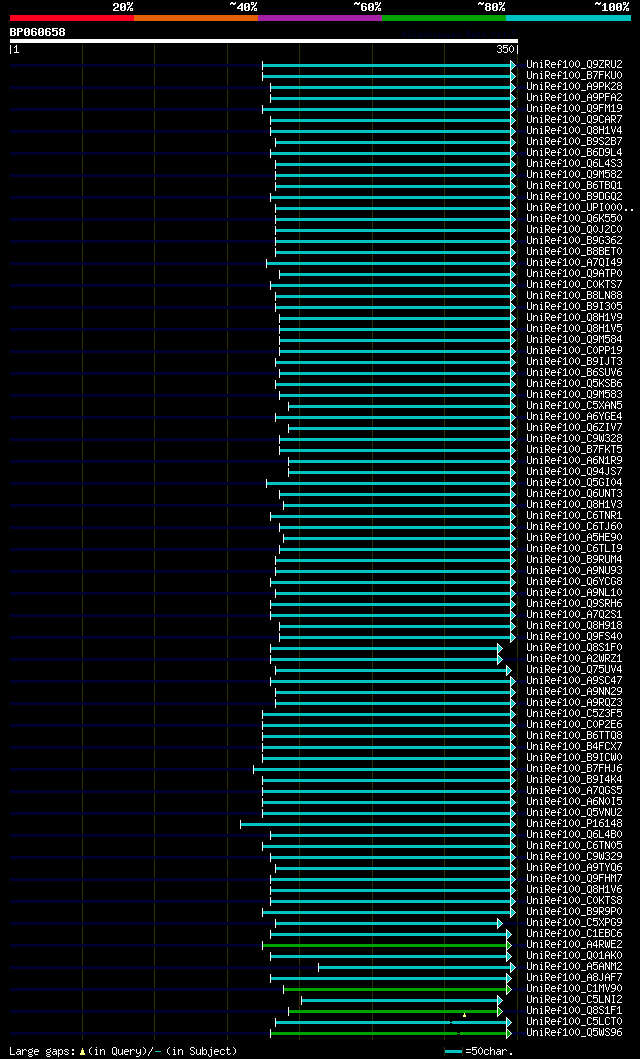
Task: Click the white query sequence ruler bar
Action: pyautogui.click(x=264, y=41)
